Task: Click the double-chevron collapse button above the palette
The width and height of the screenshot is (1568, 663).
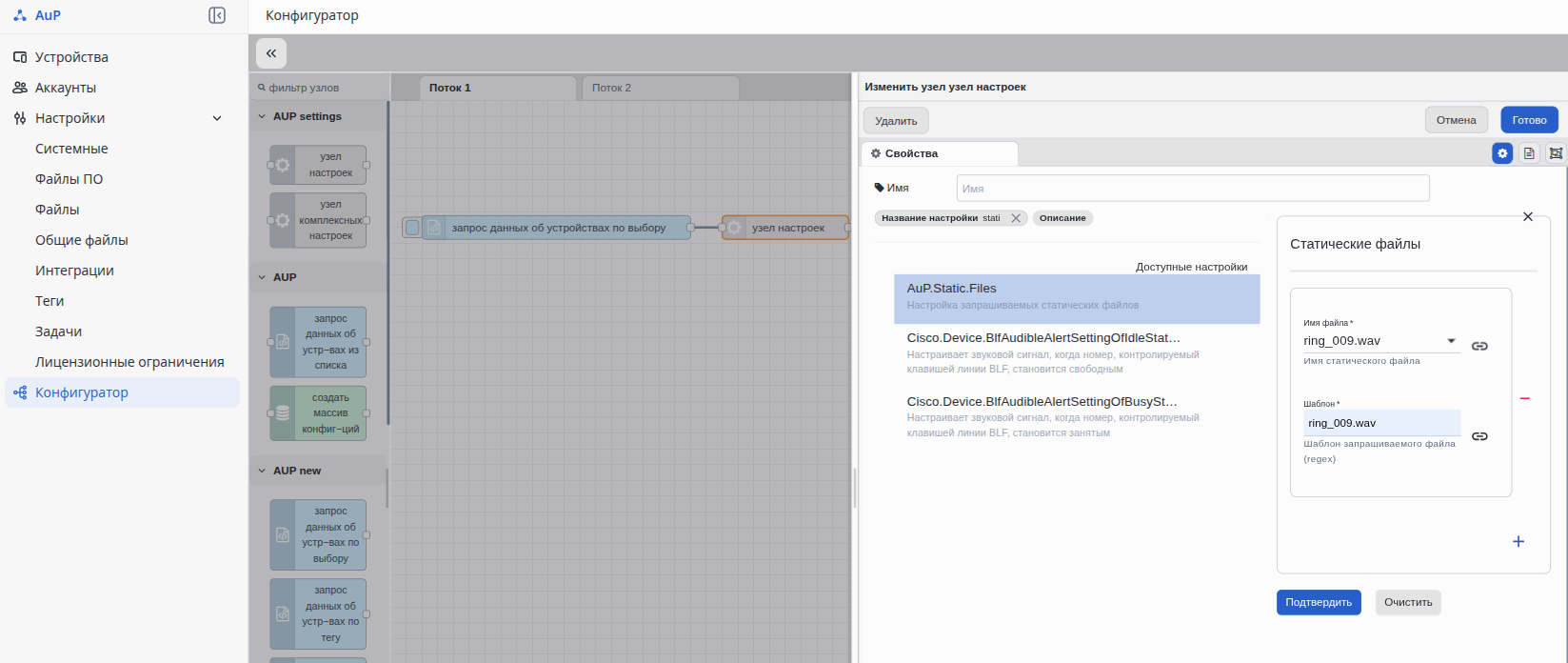Action: [x=271, y=53]
